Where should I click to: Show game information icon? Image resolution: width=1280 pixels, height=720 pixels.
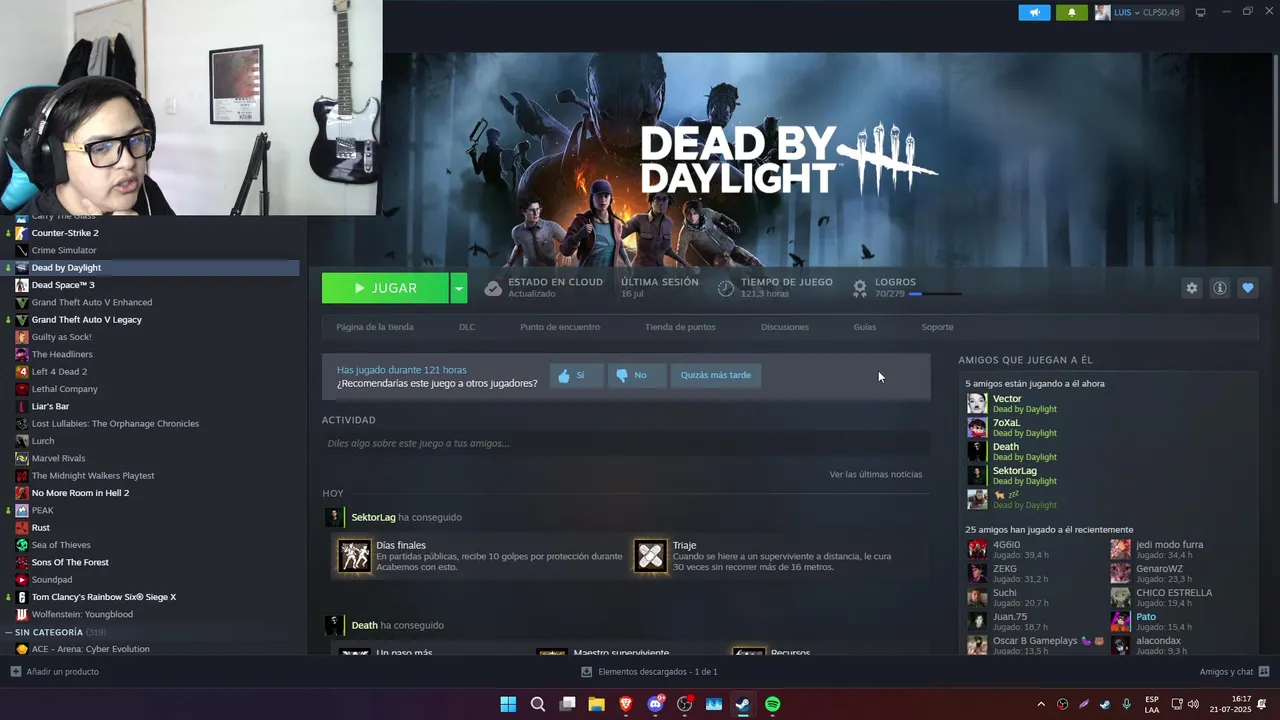coord(1220,288)
